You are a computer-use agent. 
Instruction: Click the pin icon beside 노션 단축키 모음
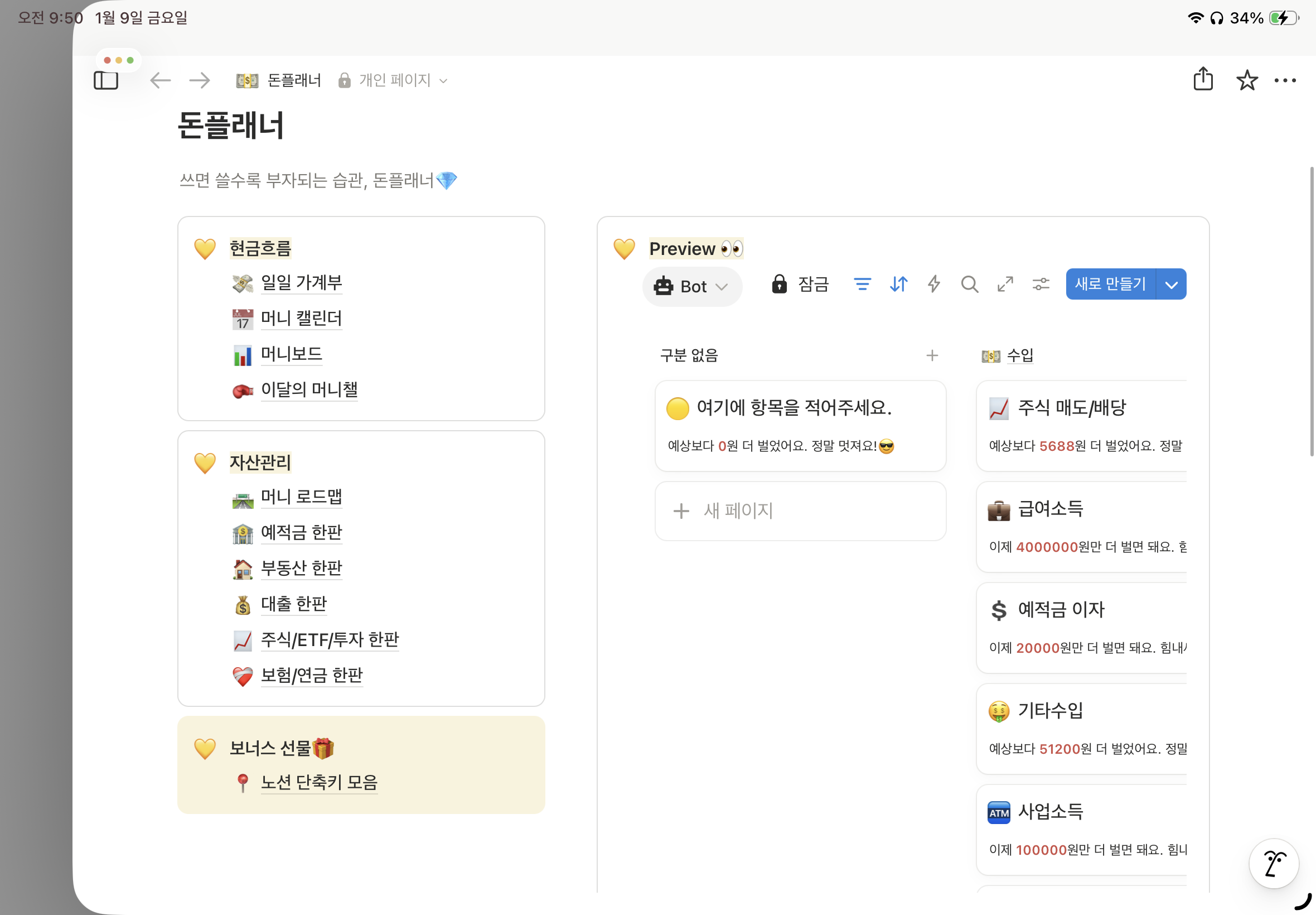pos(243,783)
